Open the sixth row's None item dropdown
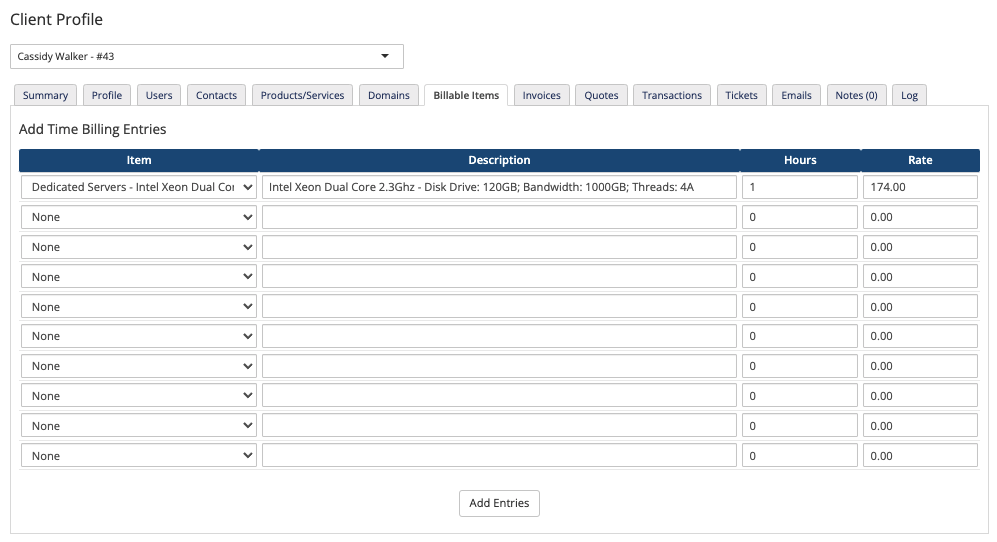Screen dimensions: 997x542 point(139,336)
